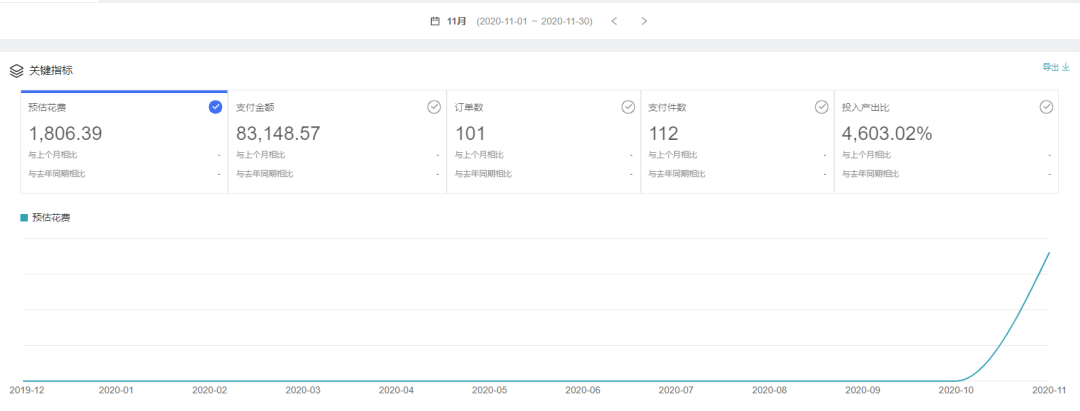Click the 2019-12 axis label
Screen dimensions: 1080x411
[x=27, y=390]
